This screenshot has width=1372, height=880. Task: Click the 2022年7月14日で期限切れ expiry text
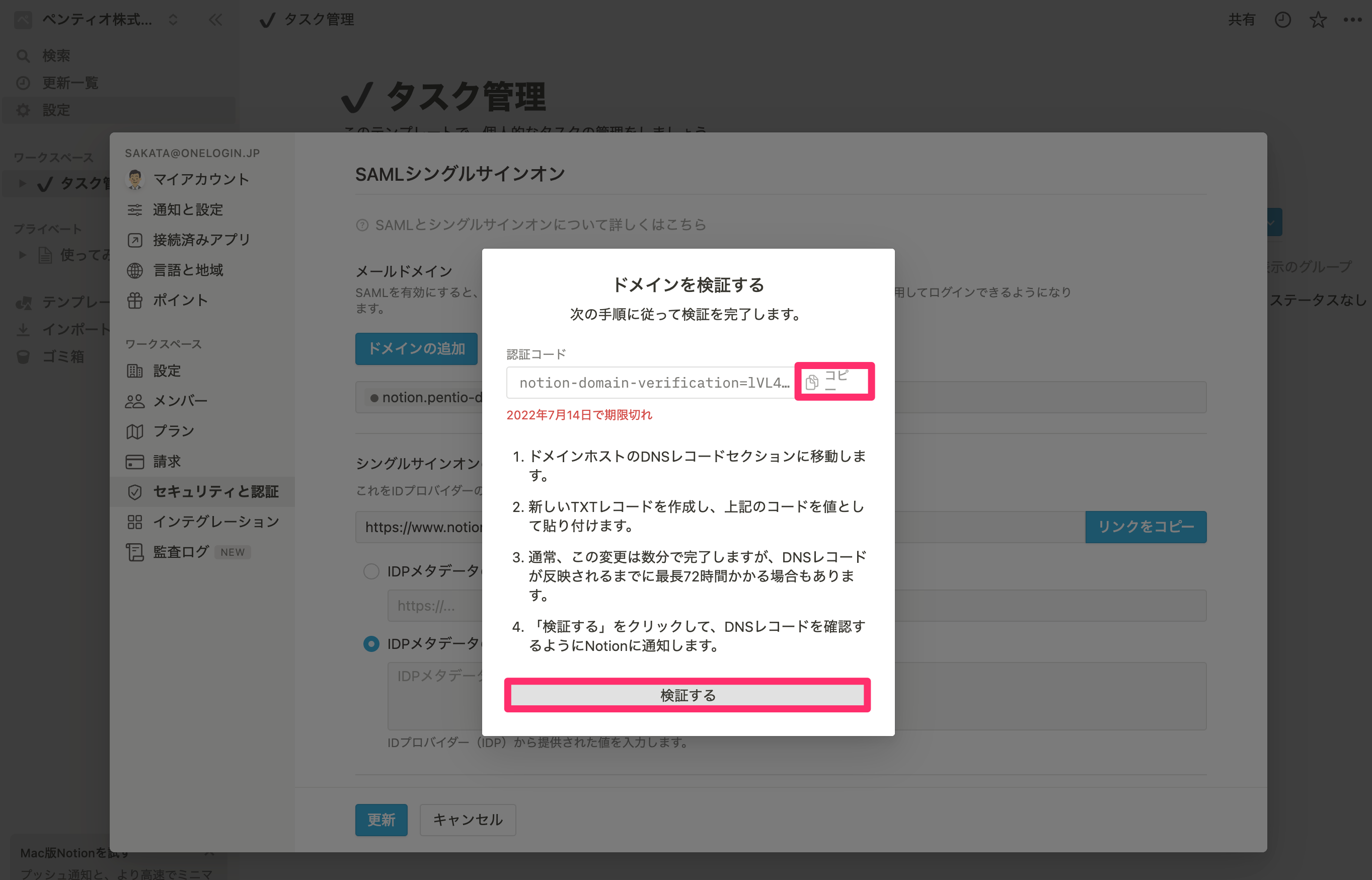point(579,415)
